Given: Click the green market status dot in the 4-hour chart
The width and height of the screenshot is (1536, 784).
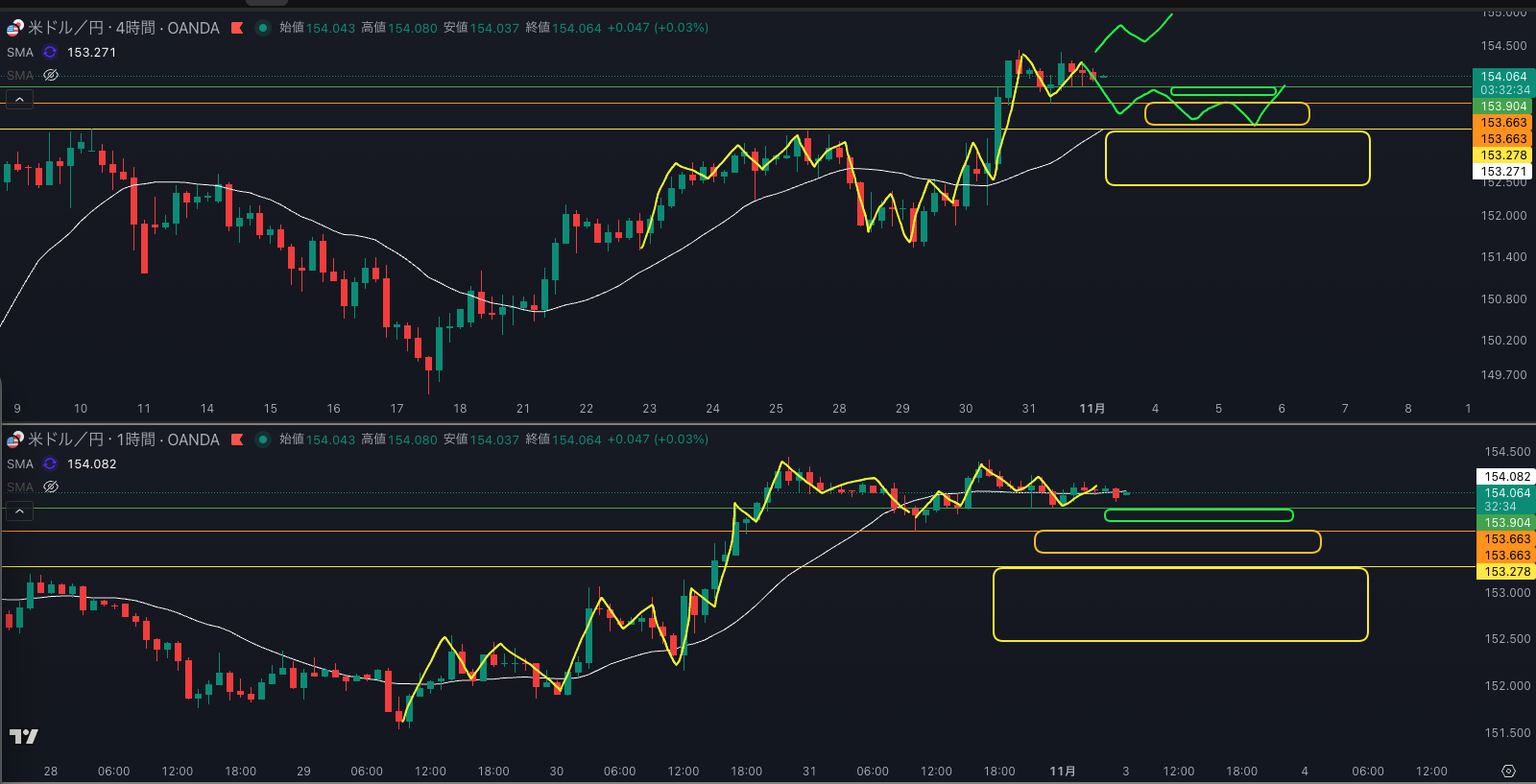Looking at the screenshot, I should pyautogui.click(x=262, y=28).
